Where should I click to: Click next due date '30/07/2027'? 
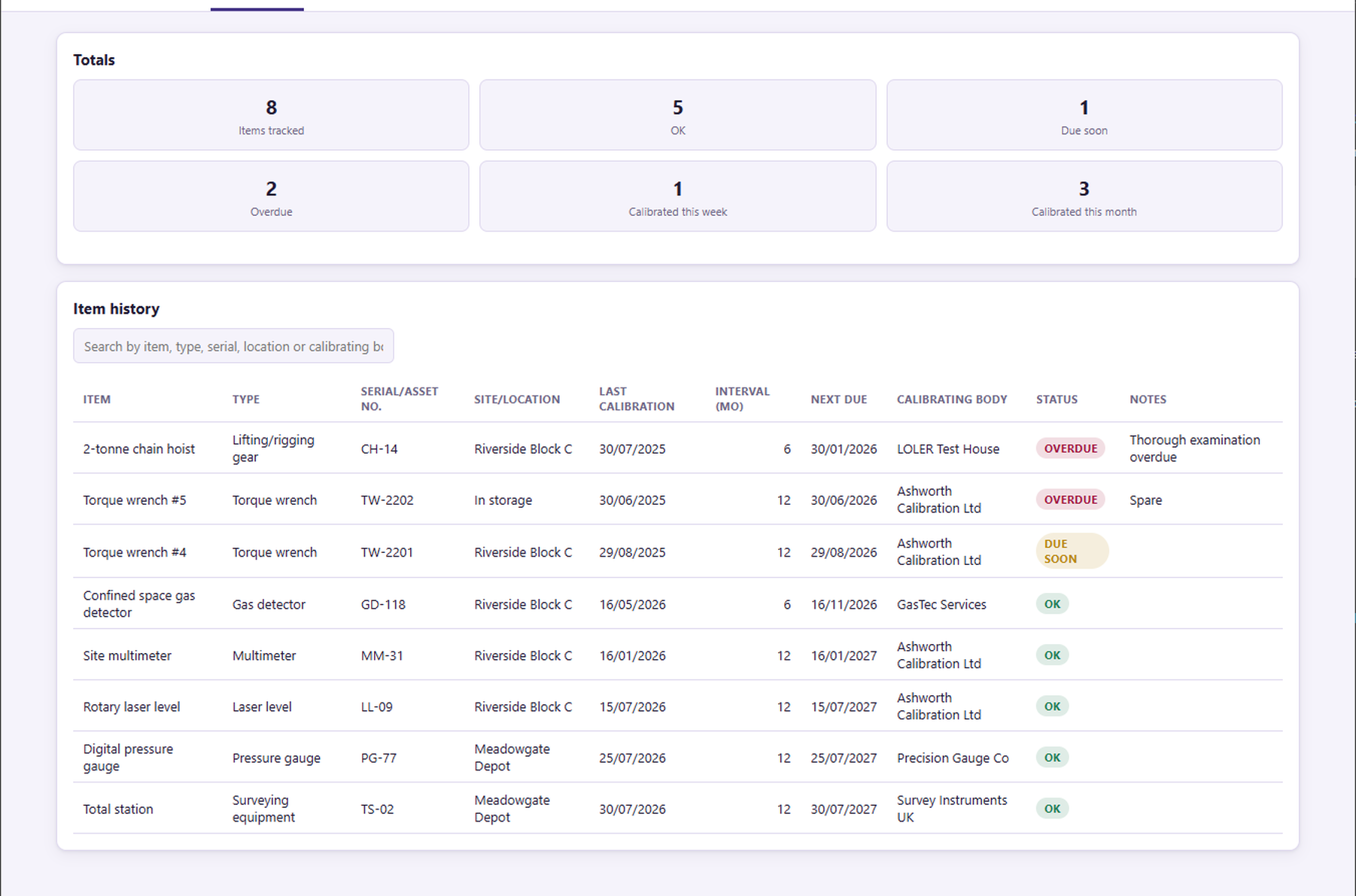(x=844, y=809)
